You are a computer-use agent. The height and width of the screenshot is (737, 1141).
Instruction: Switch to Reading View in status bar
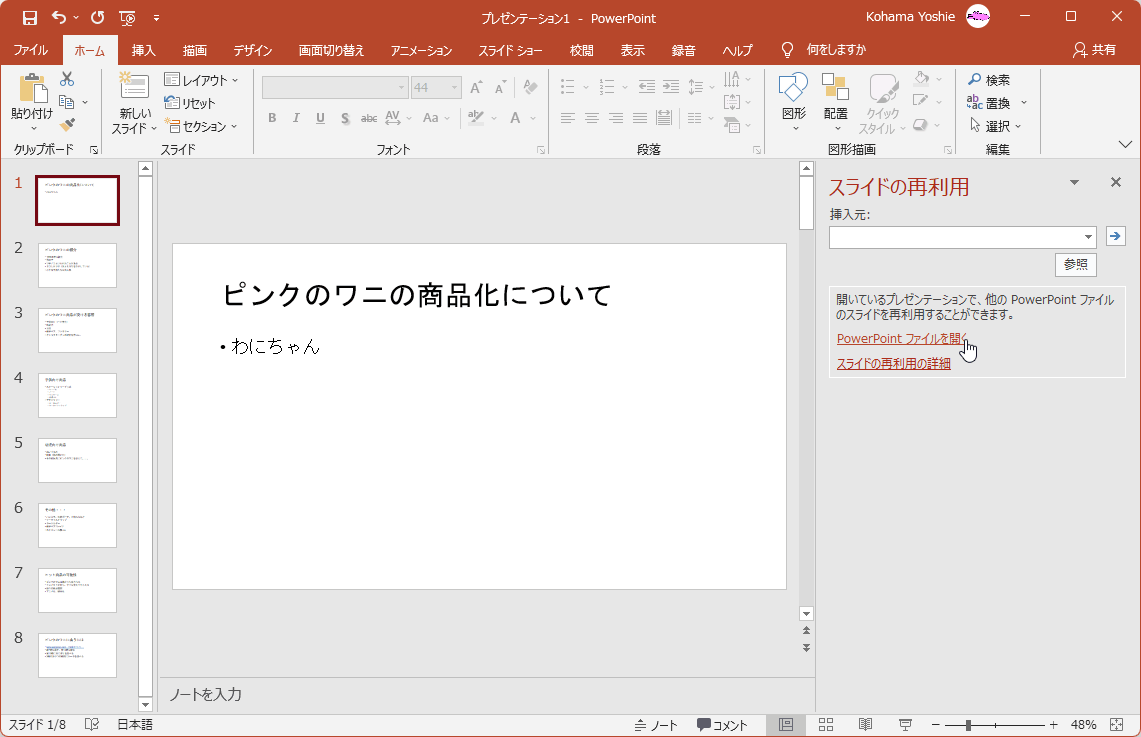pos(865,725)
